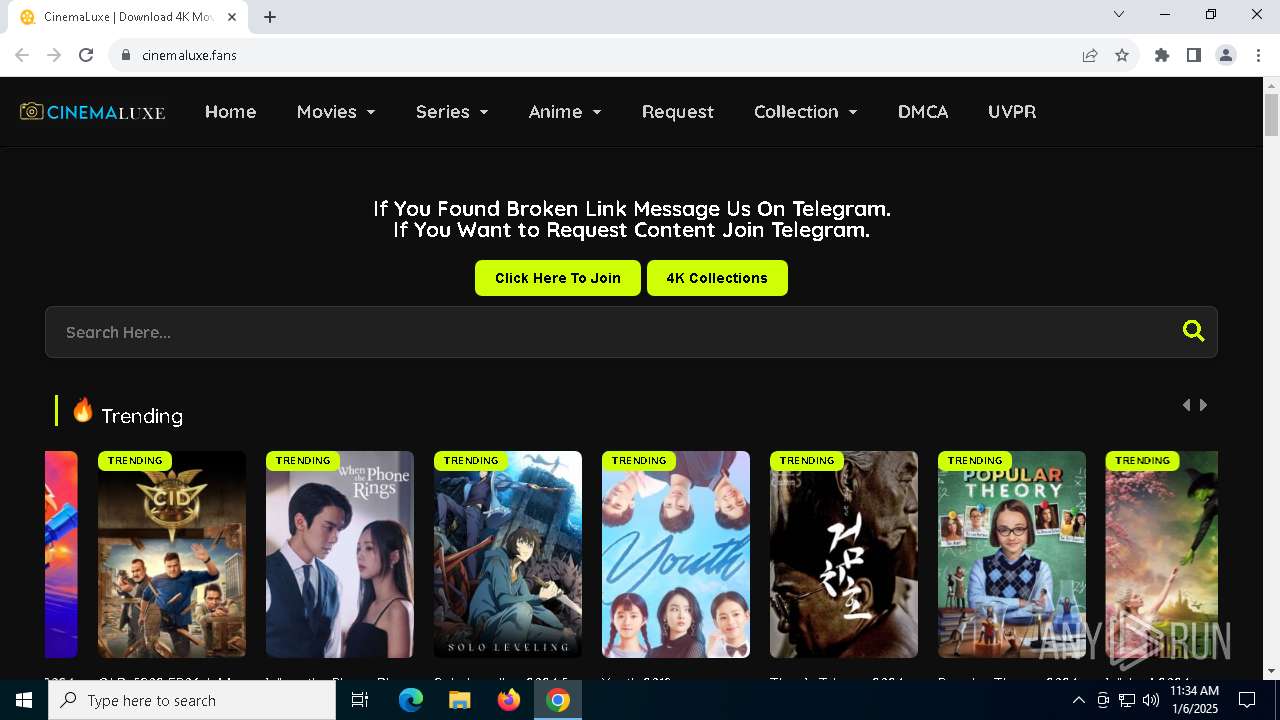Image resolution: width=1280 pixels, height=720 pixels.
Task: Open Task View on taskbar
Action: tap(360, 700)
